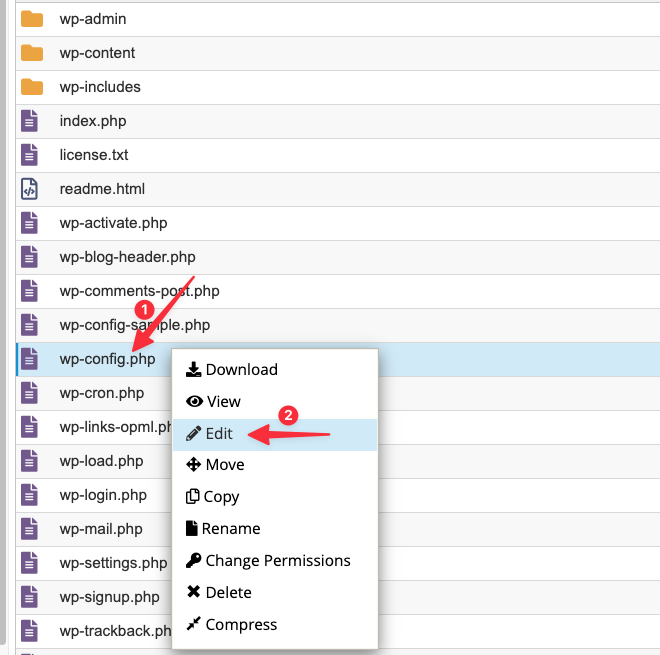Screen dimensions: 660x655
Task: Click the wp-config-sample.php file icon
Action: tap(29, 325)
